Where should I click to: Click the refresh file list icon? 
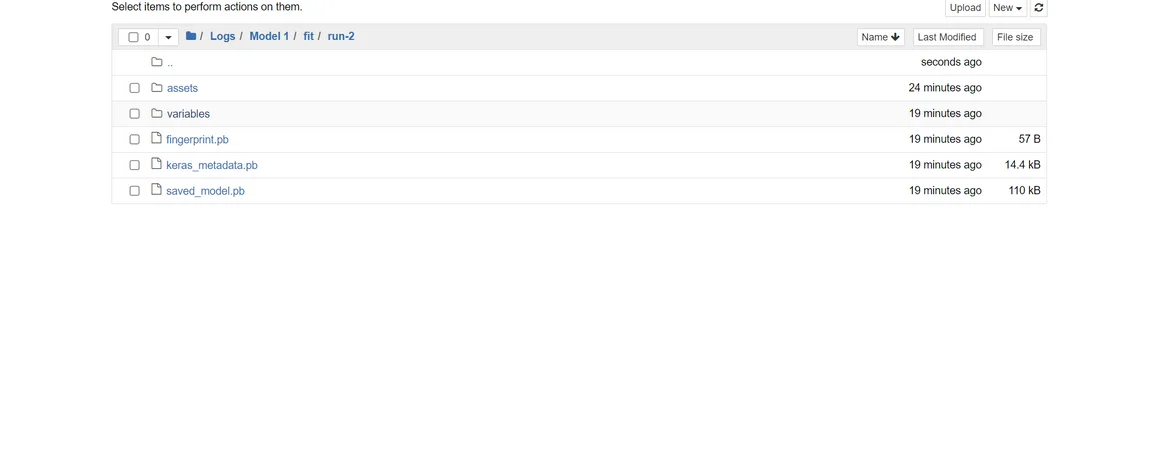coord(1039,8)
